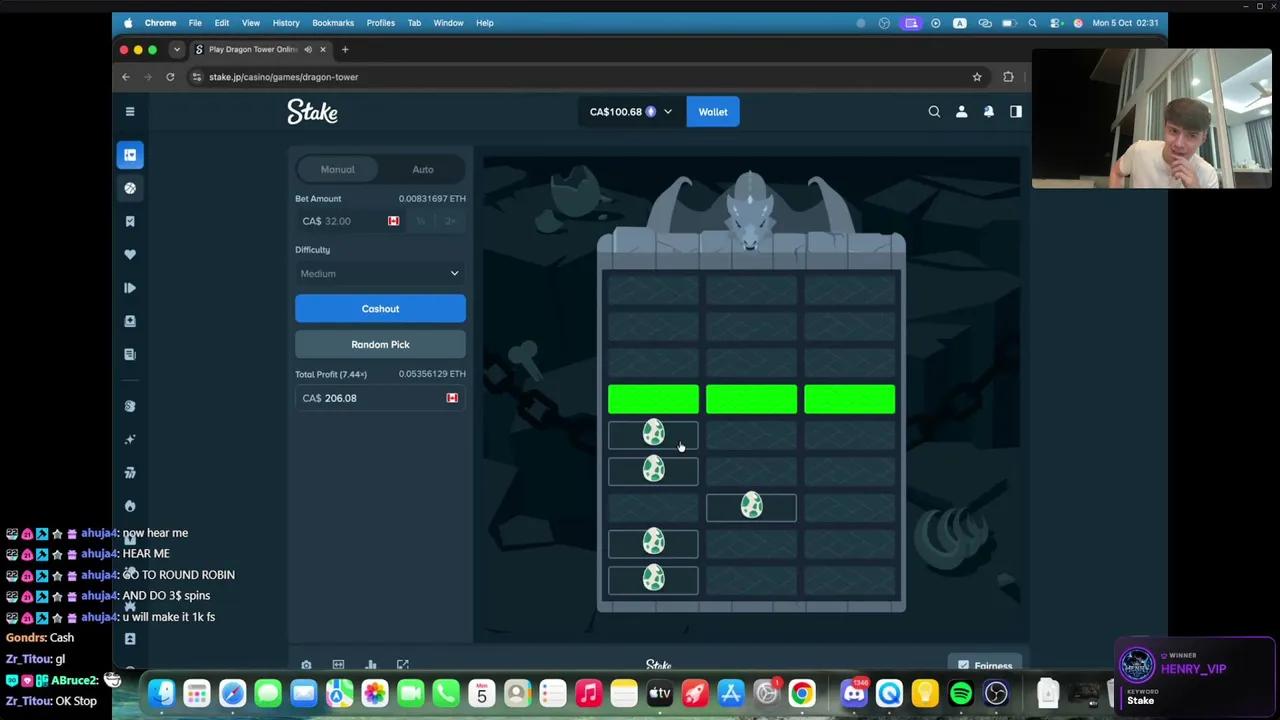Viewport: 1280px width, 720px height.
Task: Click the search magnifier in Stake header
Action: click(934, 112)
